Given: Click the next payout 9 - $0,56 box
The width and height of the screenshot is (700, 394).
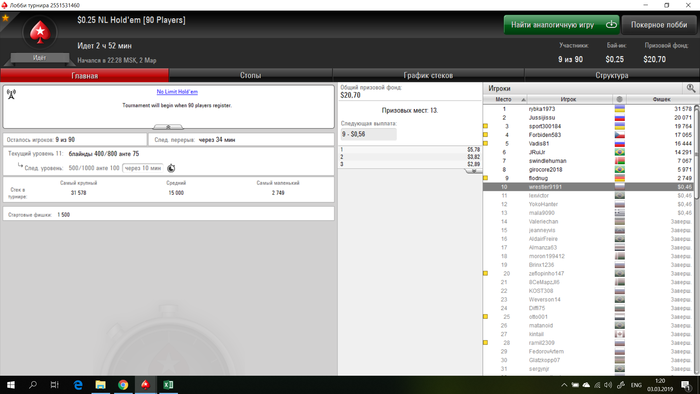Looking at the screenshot, I should coord(368,134).
